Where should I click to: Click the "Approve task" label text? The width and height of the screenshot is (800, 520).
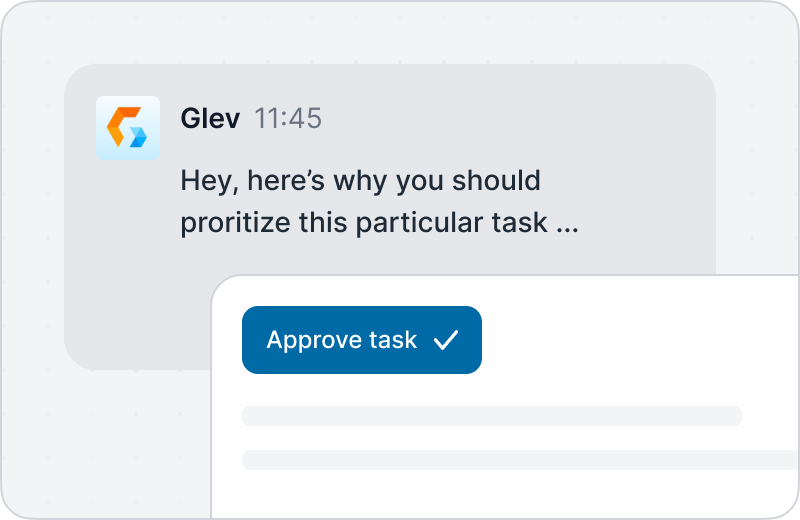(x=342, y=340)
